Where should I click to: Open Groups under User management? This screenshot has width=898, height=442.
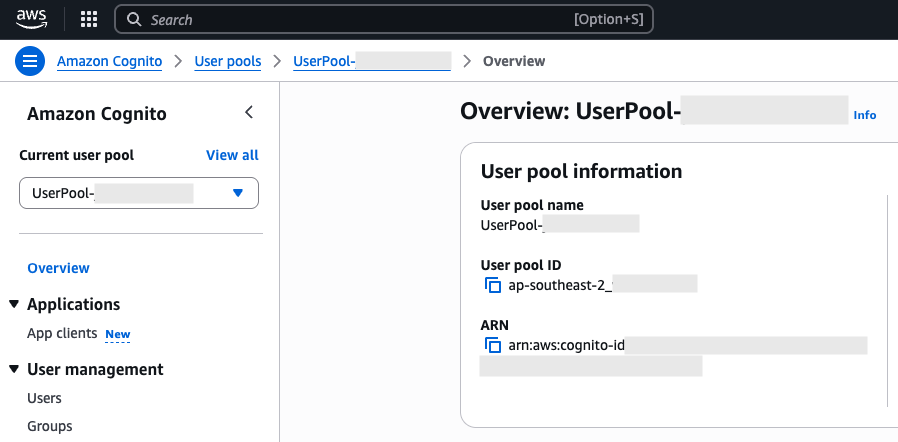pos(50,426)
